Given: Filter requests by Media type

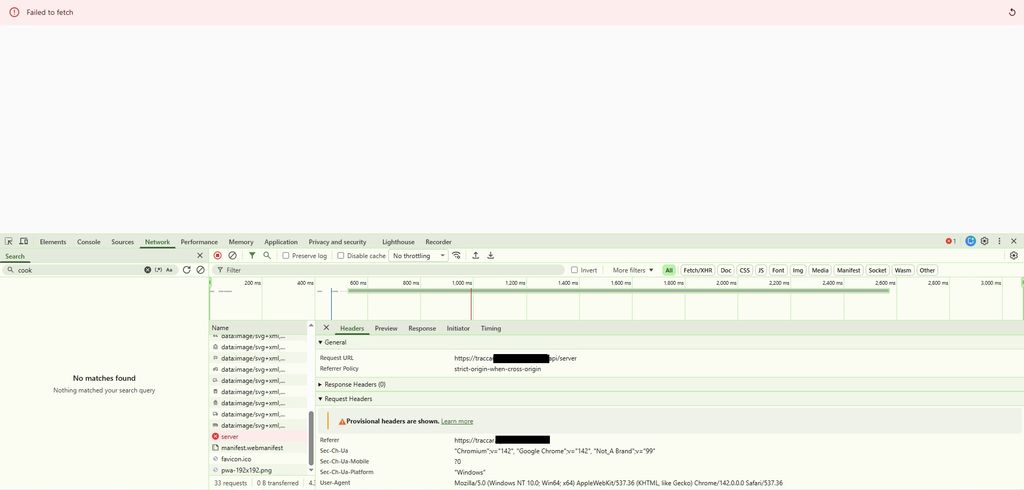Looking at the screenshot, I should click(x=820, y=270).
